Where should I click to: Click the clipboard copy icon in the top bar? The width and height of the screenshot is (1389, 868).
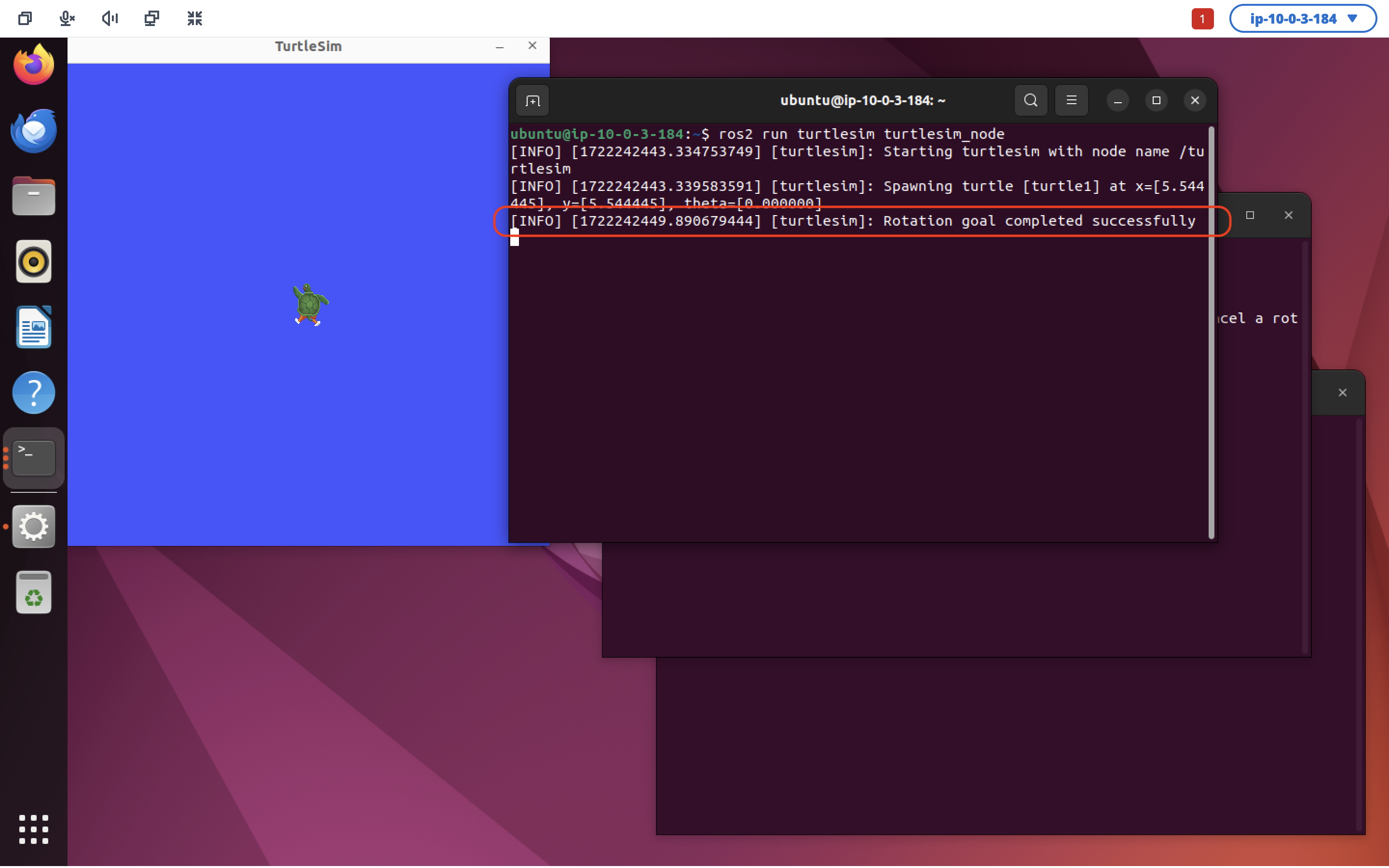[25, 18]
